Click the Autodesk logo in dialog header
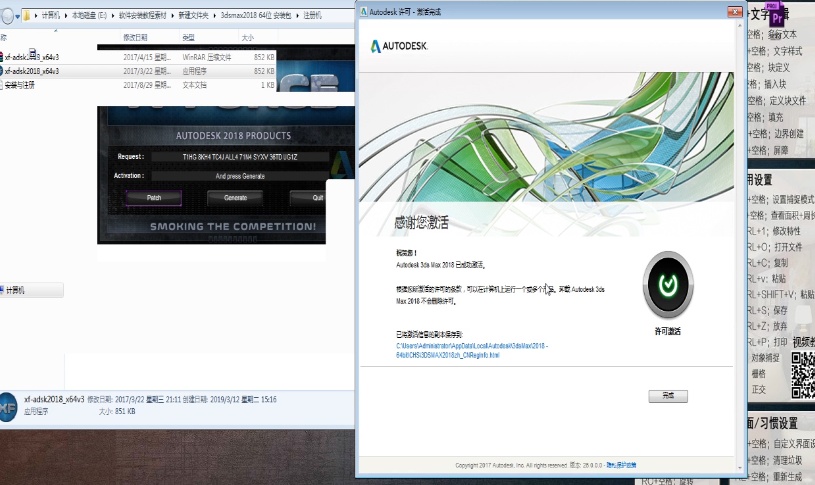The image size is (815, 485). [399, 46]
